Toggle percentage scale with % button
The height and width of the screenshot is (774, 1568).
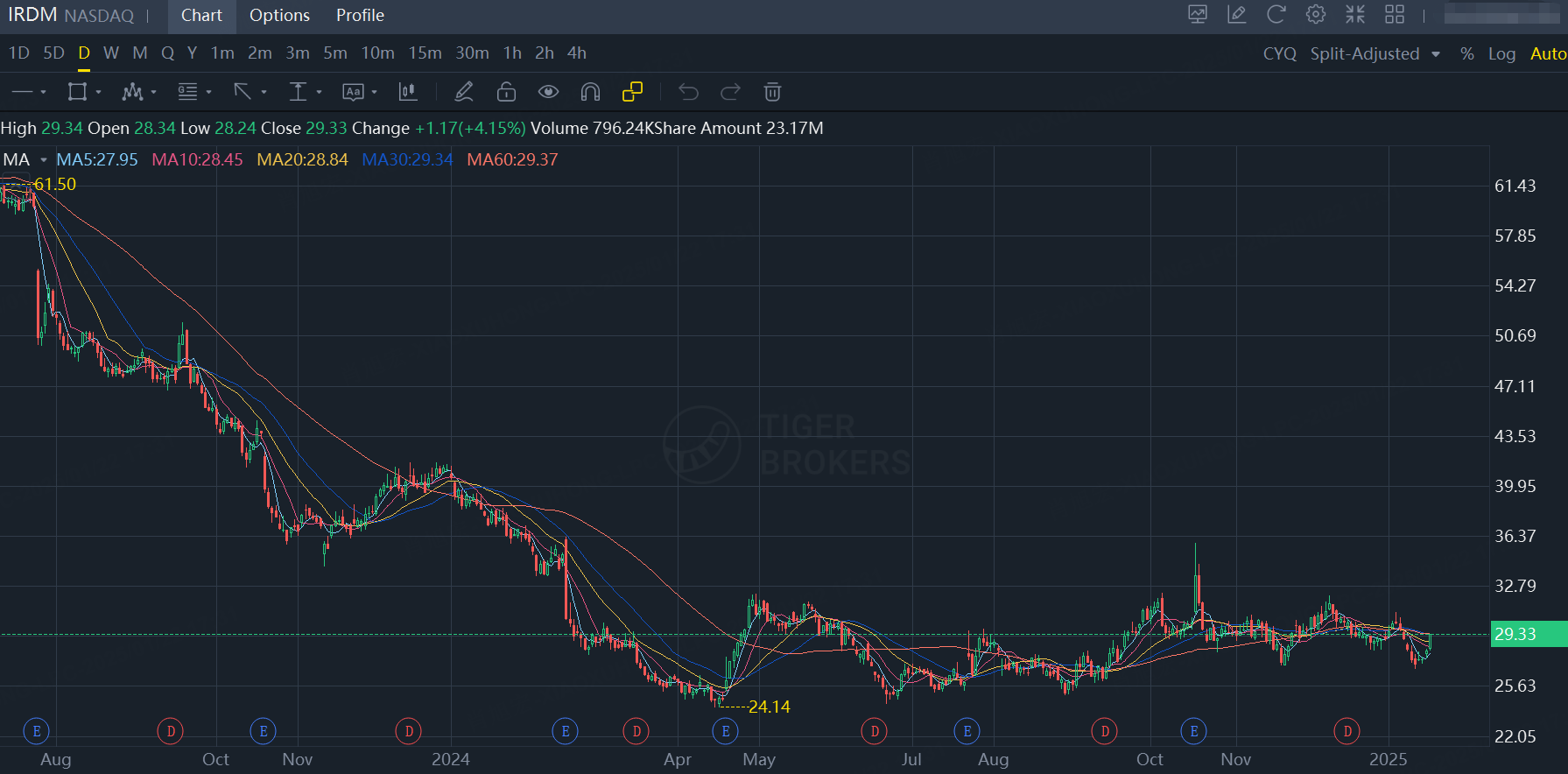[x=1467, y=53]
